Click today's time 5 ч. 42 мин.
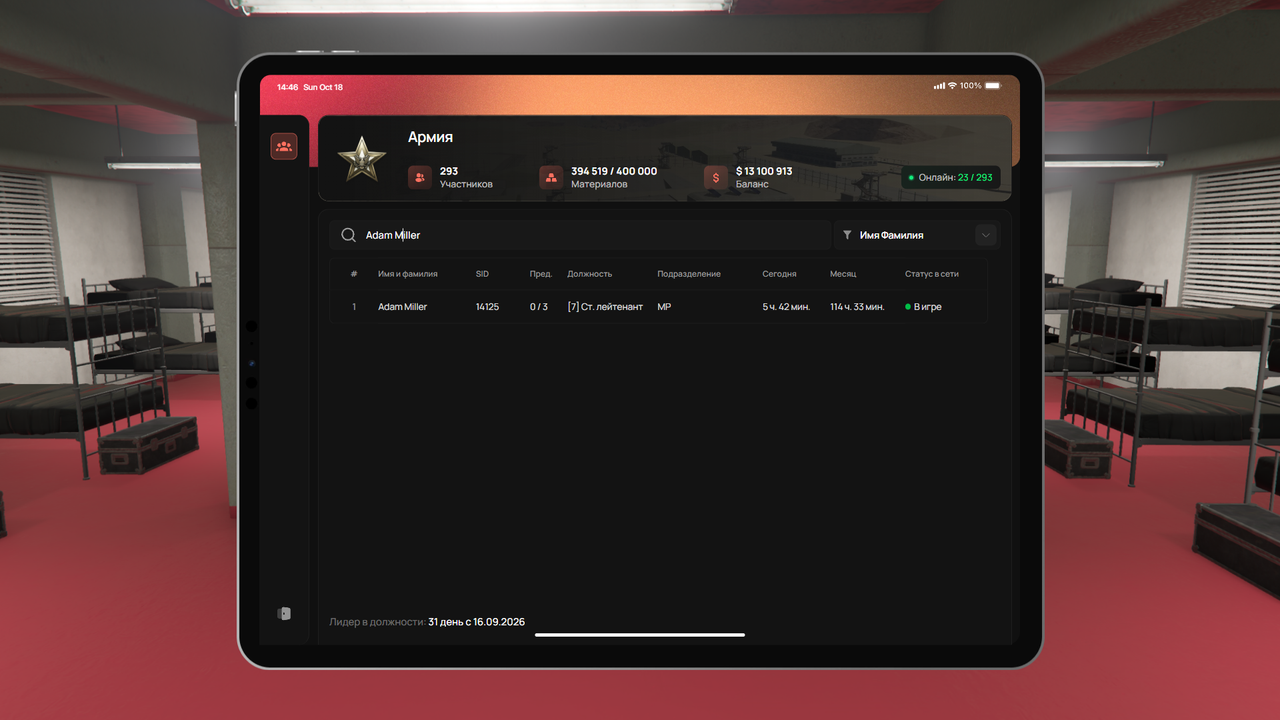 tap(786, 307)
